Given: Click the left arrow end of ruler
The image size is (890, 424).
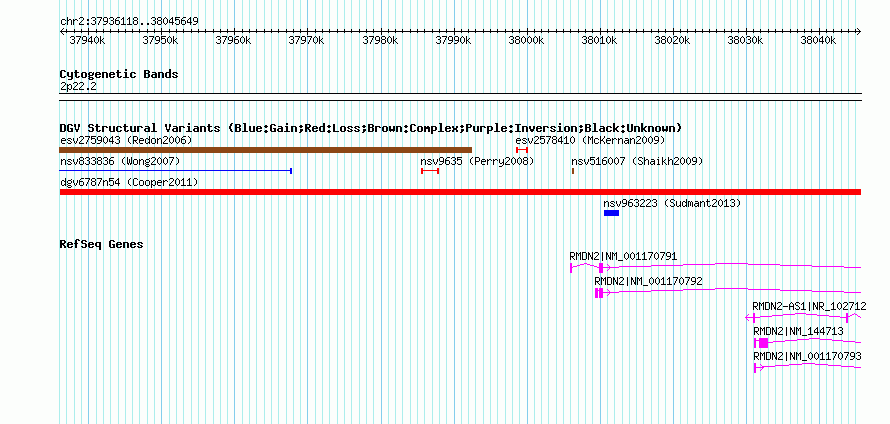Looking at the screenshot, I should point(62,32).
